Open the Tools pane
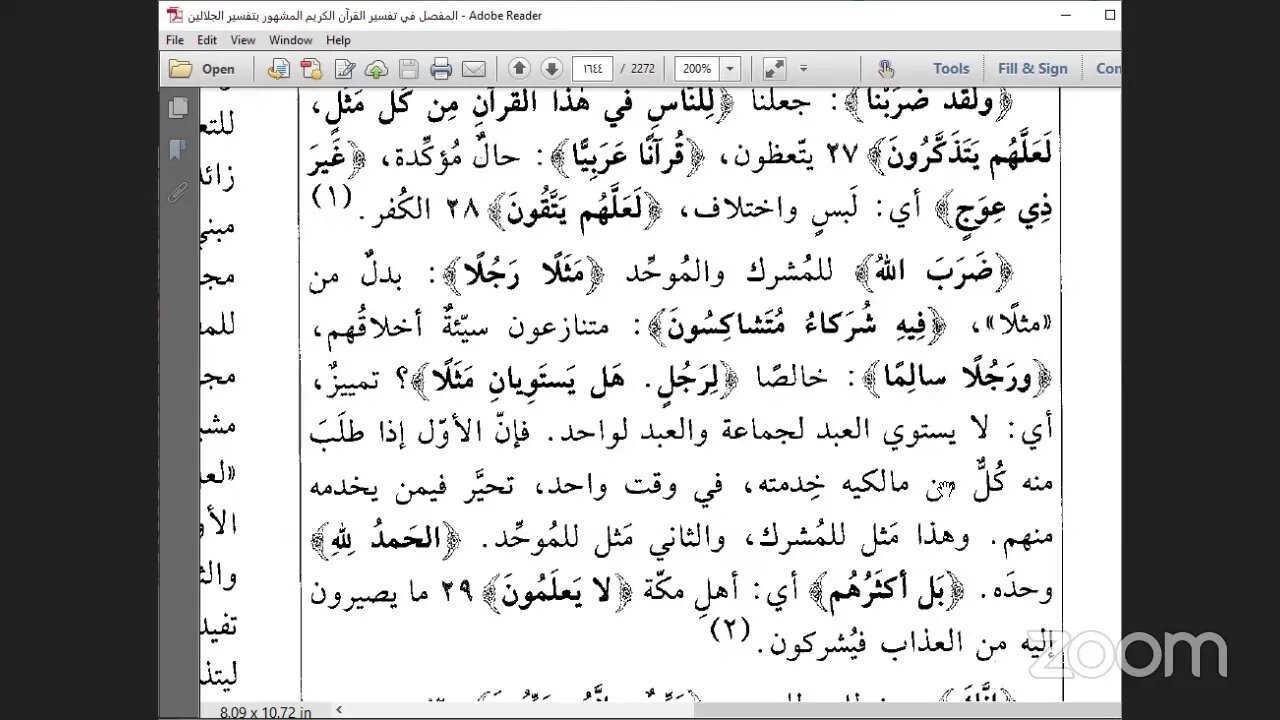 tap(951, 69)
